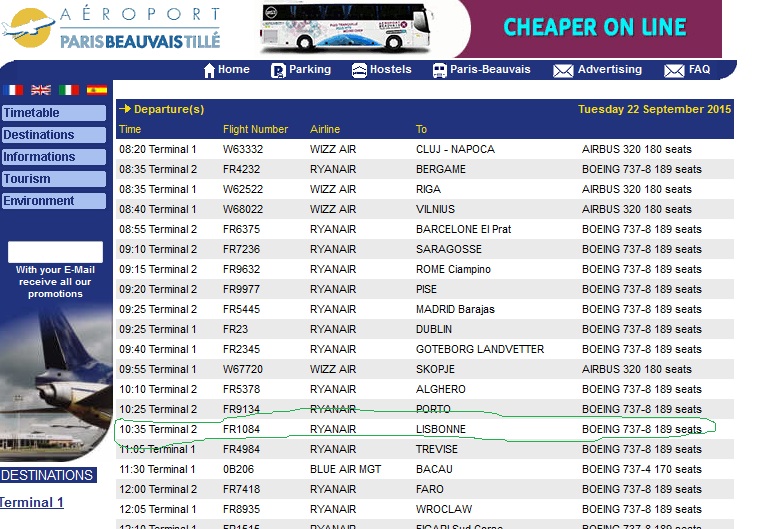The height and width of the screenshot is (529, 771).
Task: Open the Timetable sidebar button
Action: pyautogui.click(x=54, y=113)
